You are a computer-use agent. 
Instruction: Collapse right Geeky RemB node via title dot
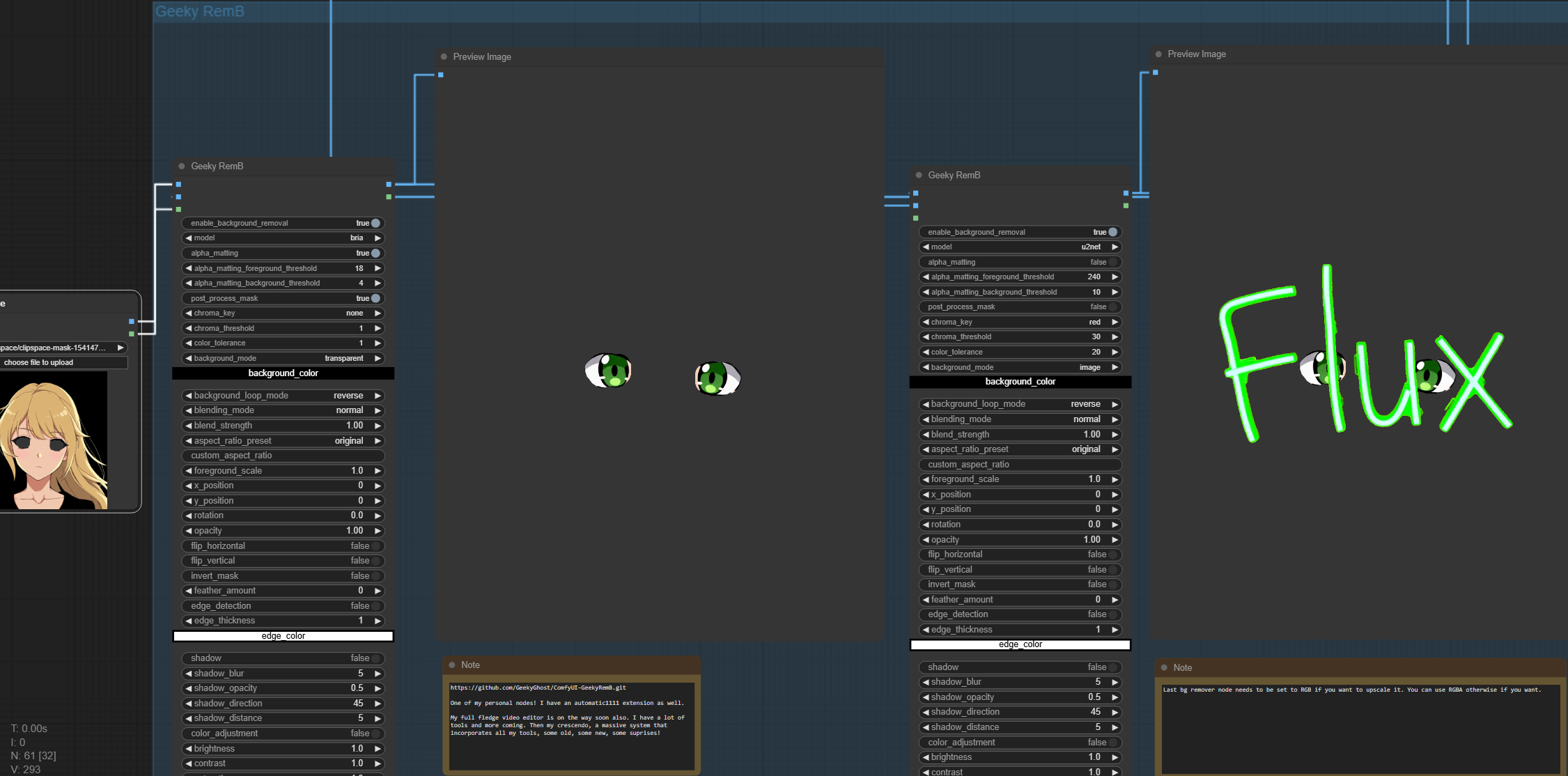919,176
